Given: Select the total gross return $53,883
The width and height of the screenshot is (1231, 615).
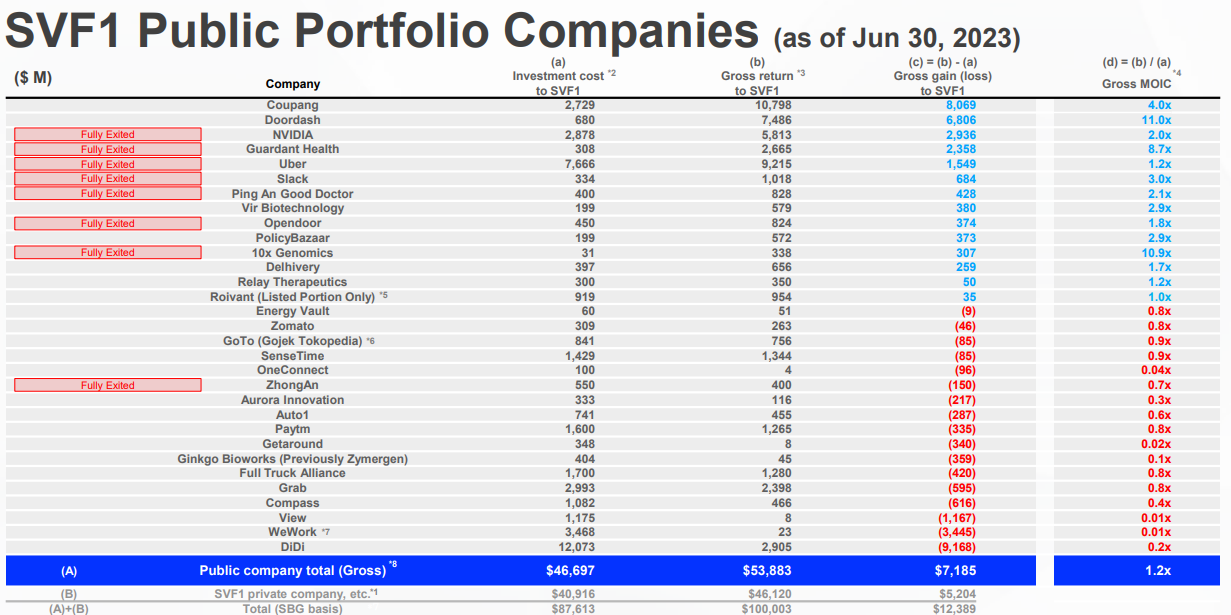Looking at the screenshot, I should 768,571.
